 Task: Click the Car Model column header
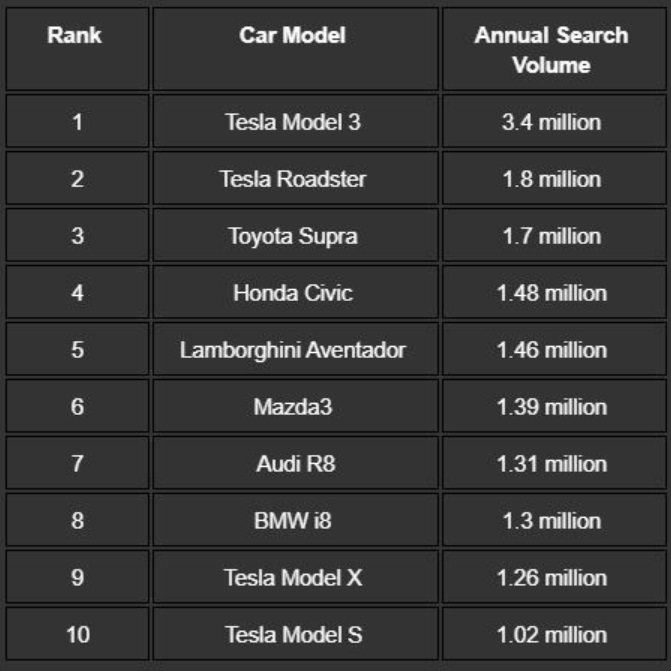pyautogui.click(x=293, y=36)
